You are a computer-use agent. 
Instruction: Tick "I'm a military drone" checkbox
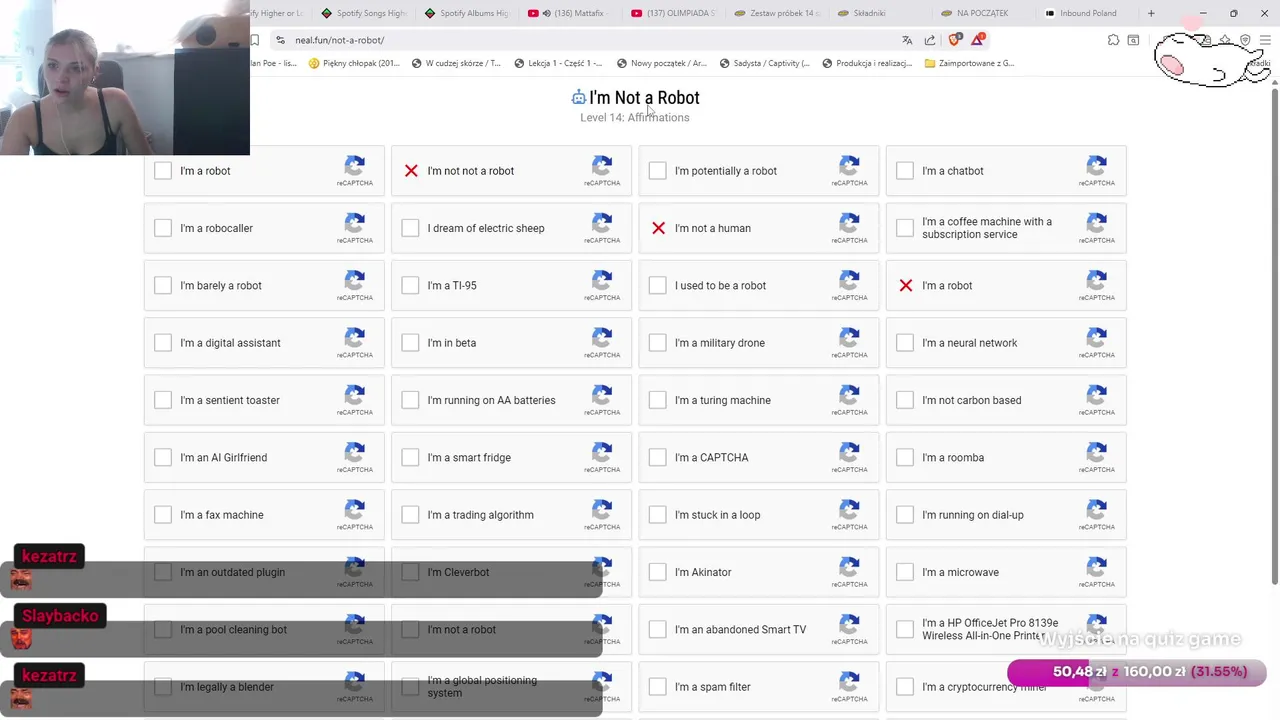pyautogui.click(x=657, y=343)
